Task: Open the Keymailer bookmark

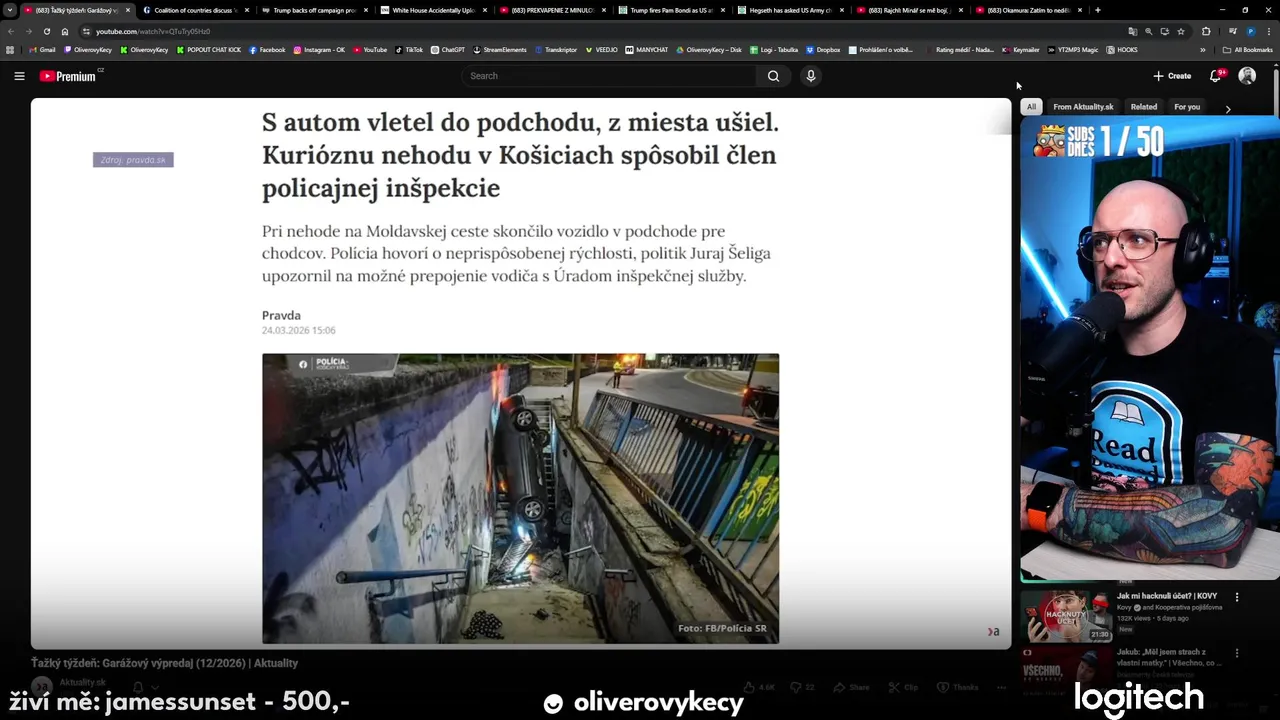Action: click(1021, 49)
